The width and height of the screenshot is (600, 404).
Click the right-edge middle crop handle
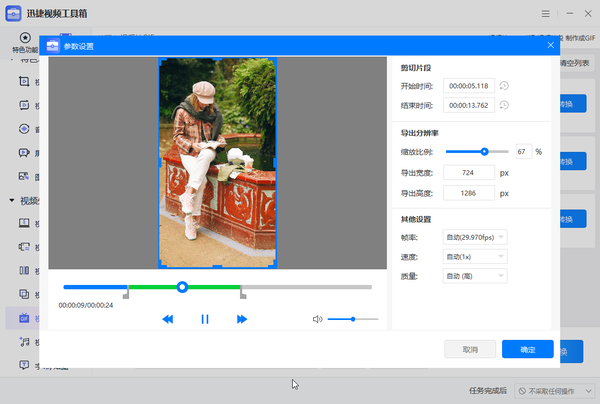[275, 163]
